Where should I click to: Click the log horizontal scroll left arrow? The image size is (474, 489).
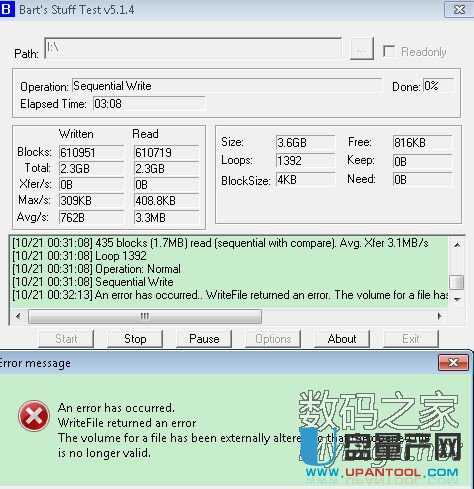coord(19,316)
